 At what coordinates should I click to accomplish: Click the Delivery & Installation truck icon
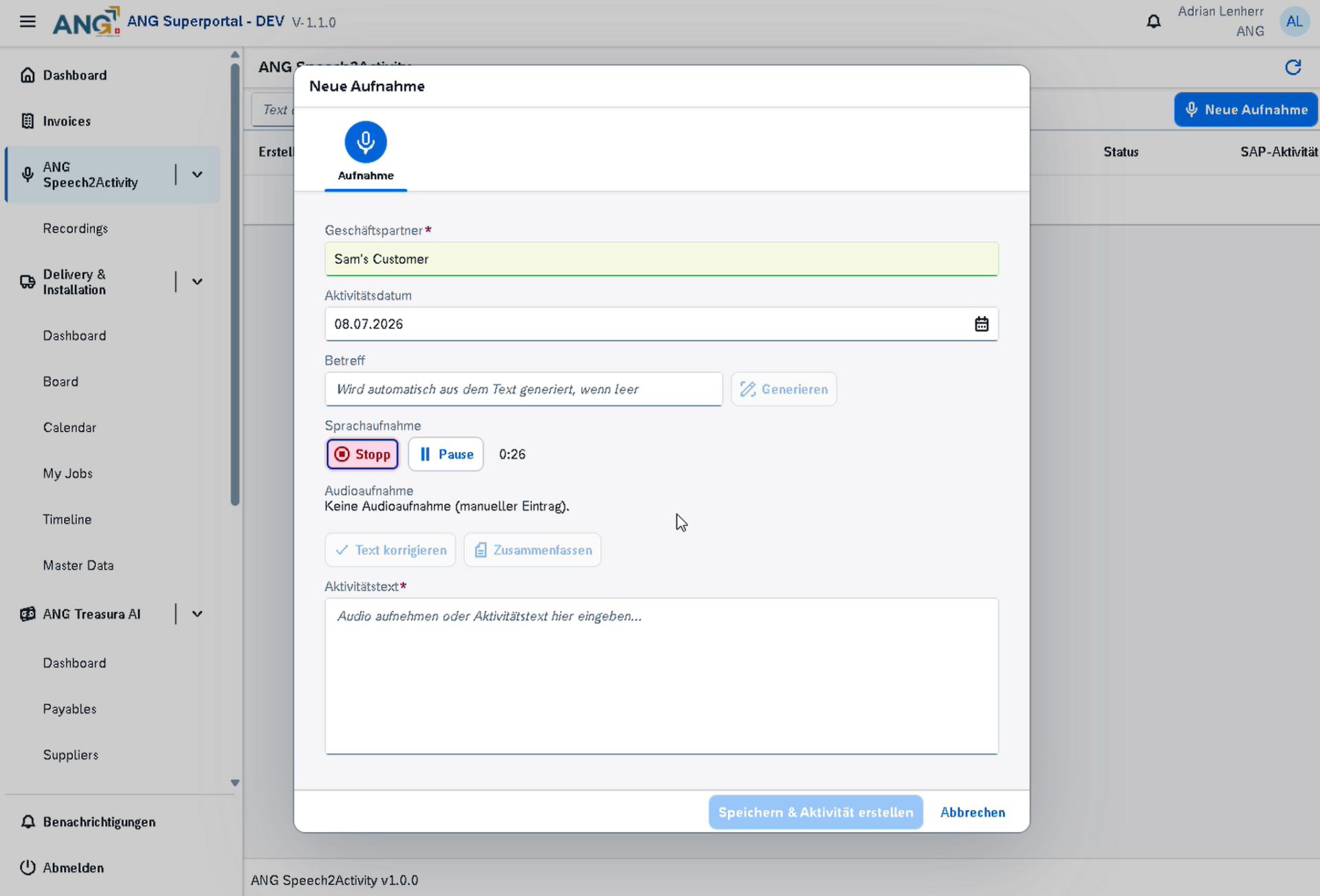click(x=27, y=282)
